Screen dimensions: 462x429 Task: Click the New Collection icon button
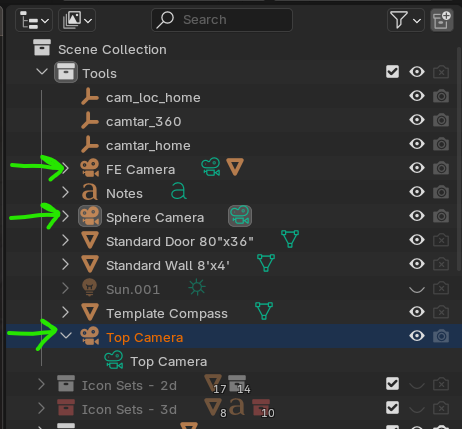pyautogui.click(x=442, y=20)
